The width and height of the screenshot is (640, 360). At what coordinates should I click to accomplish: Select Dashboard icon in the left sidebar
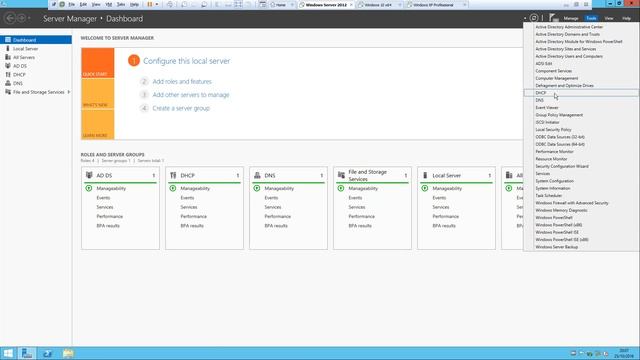8,40
